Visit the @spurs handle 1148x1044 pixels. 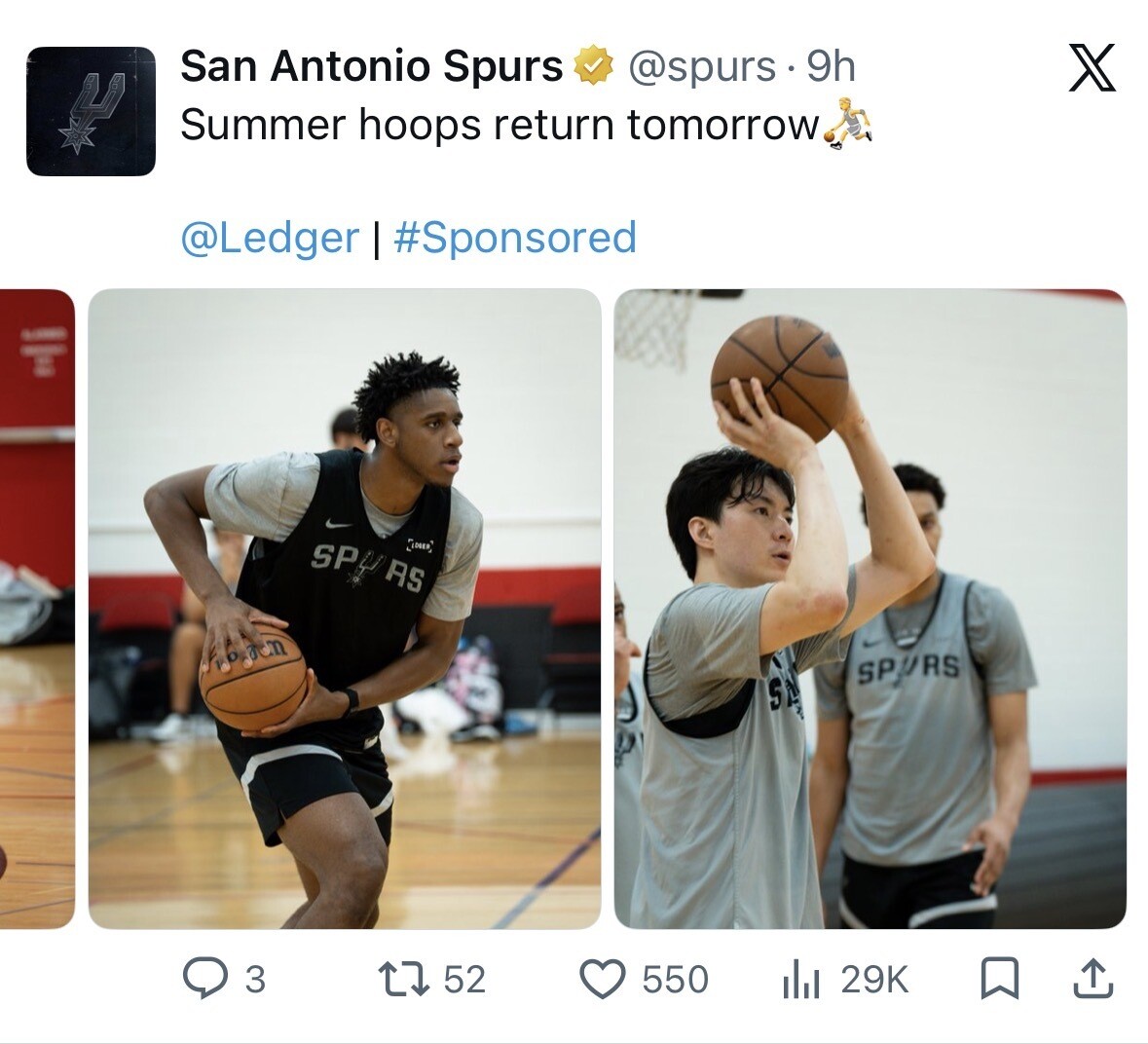pyautogui.click(x=701, y=66)
